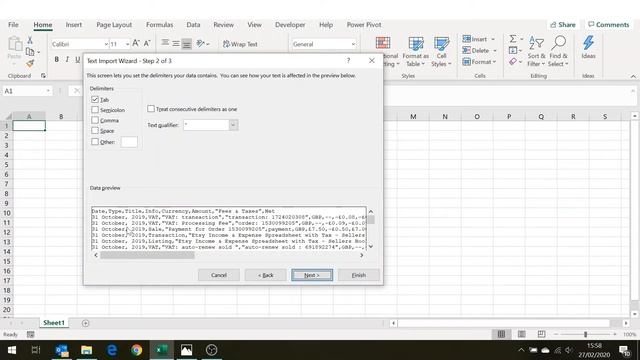
Task: Click the Cancel button in wizard
Action: click(219, 275)
